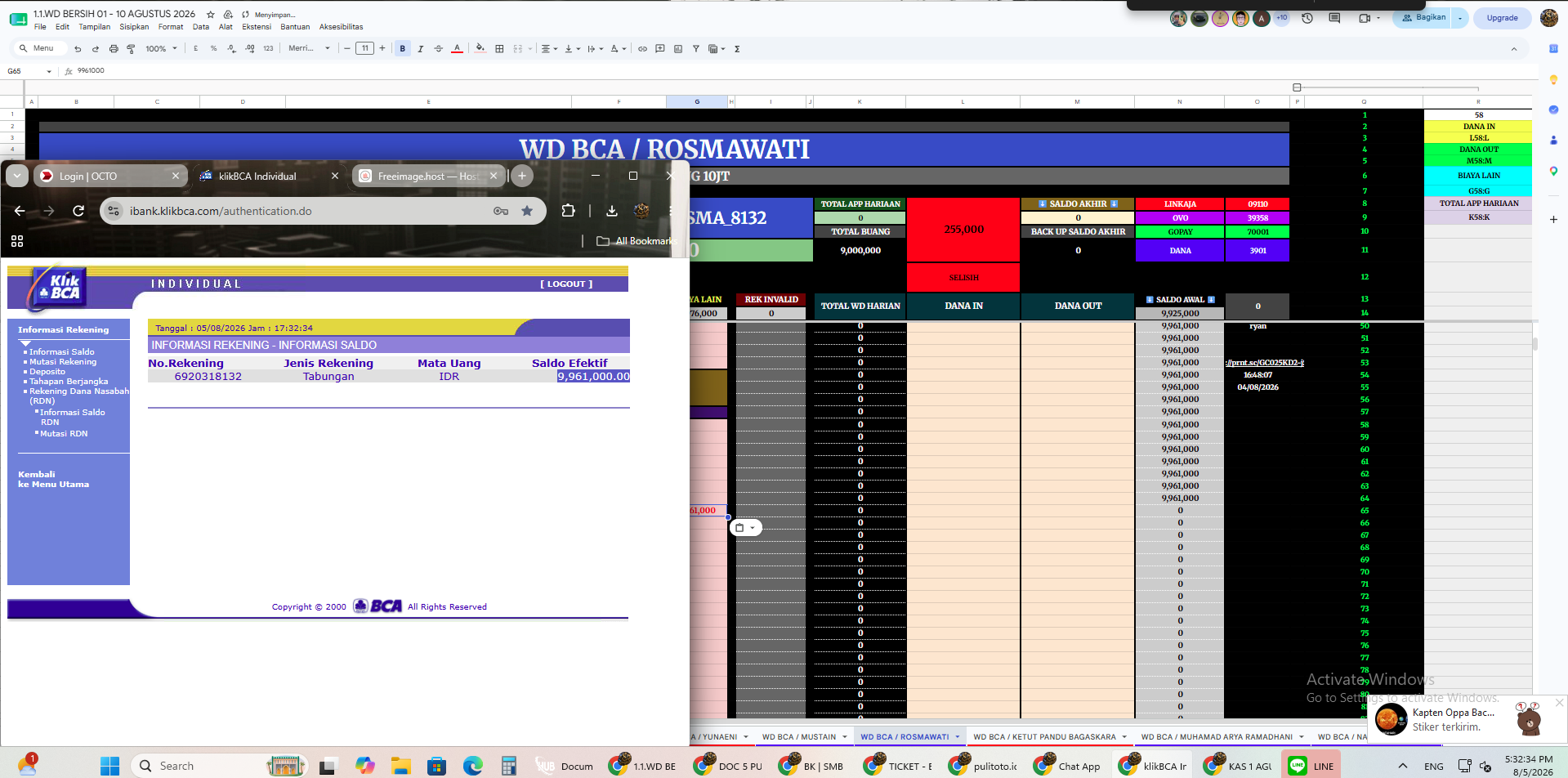1568x778 pixels.
Task: Bookmark this page with the star icon
Action: tap(527, 211)
